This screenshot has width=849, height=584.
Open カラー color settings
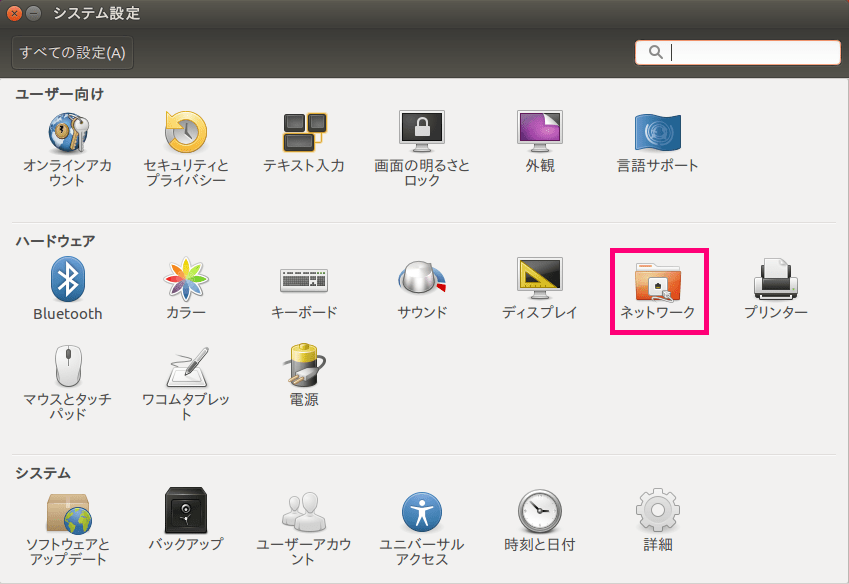pyautogui.click(x=186, y=288)
